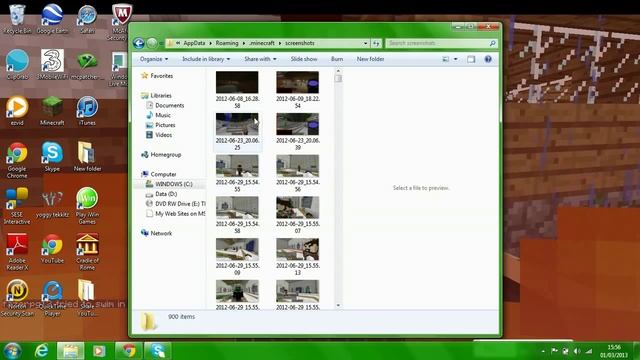This screenshot has width=640, height=360.
Task: Open Play iWin Games desktop shortcut
Action: pyautogui.click(x=87, y=206)
